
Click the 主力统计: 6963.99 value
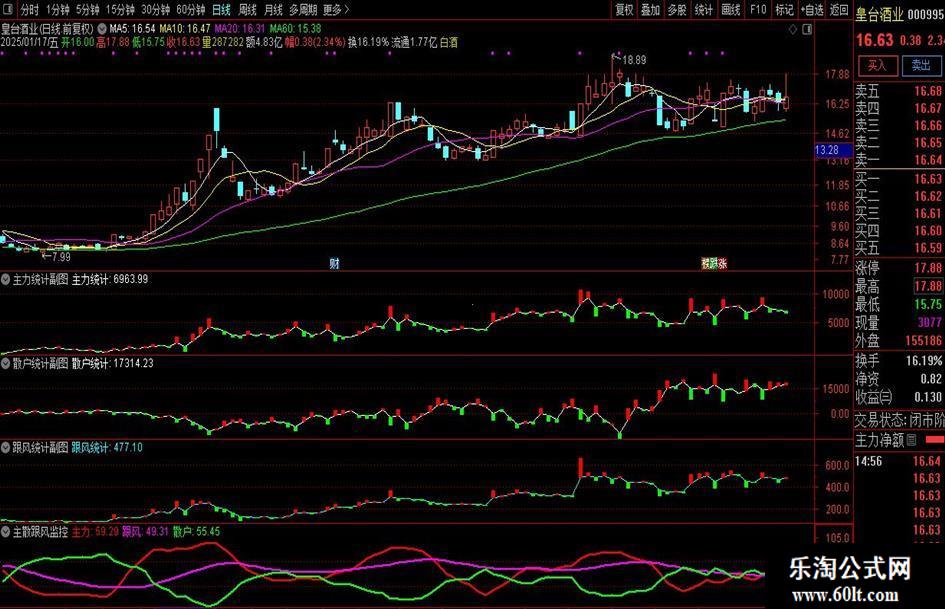point(110,279)
